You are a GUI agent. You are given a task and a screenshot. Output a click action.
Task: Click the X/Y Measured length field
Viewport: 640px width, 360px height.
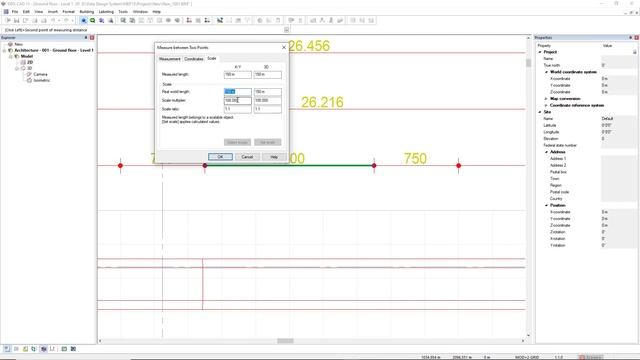(x=238, y=75)
